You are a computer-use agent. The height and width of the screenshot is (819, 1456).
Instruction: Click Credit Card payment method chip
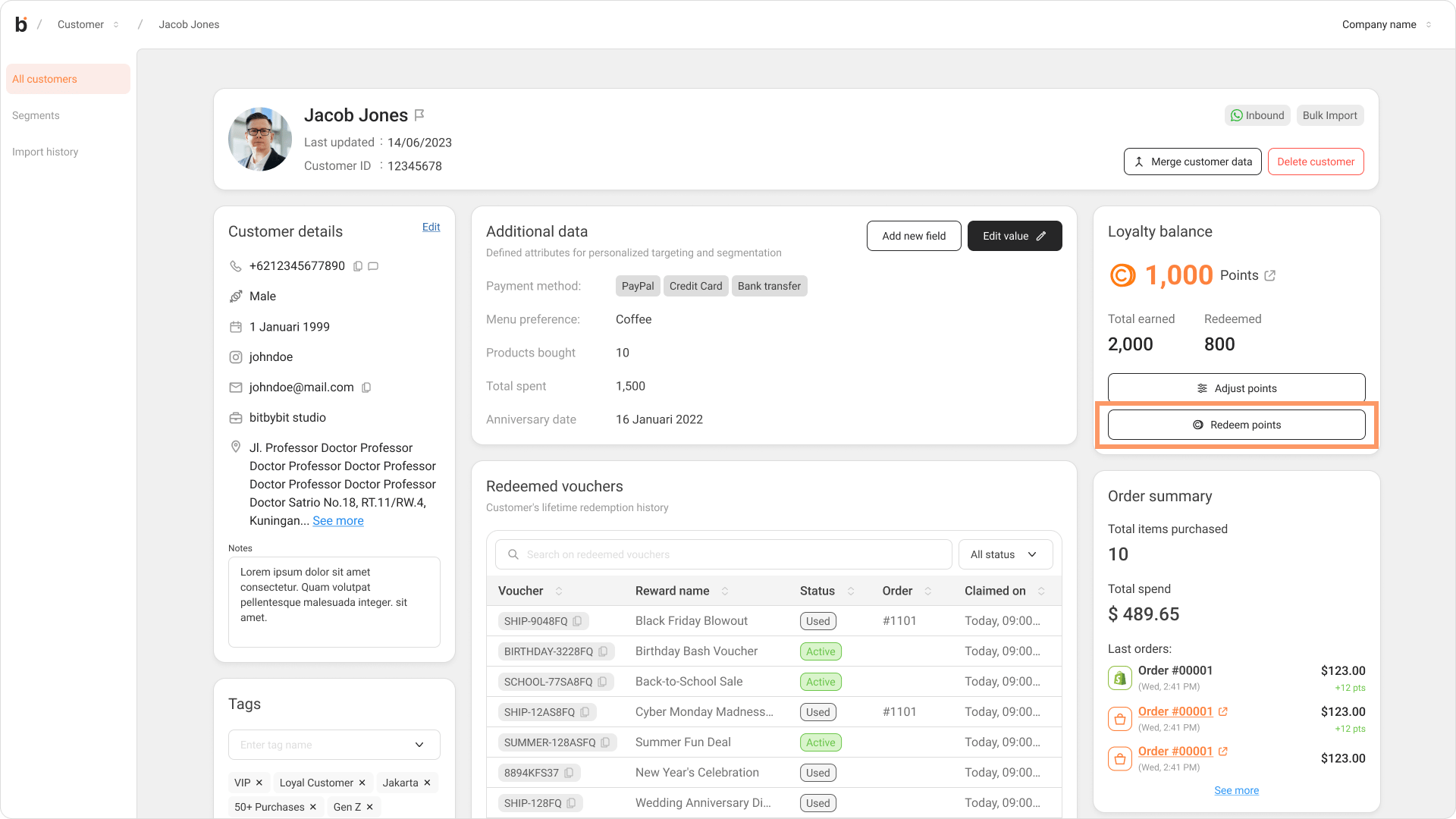(695, 286)
